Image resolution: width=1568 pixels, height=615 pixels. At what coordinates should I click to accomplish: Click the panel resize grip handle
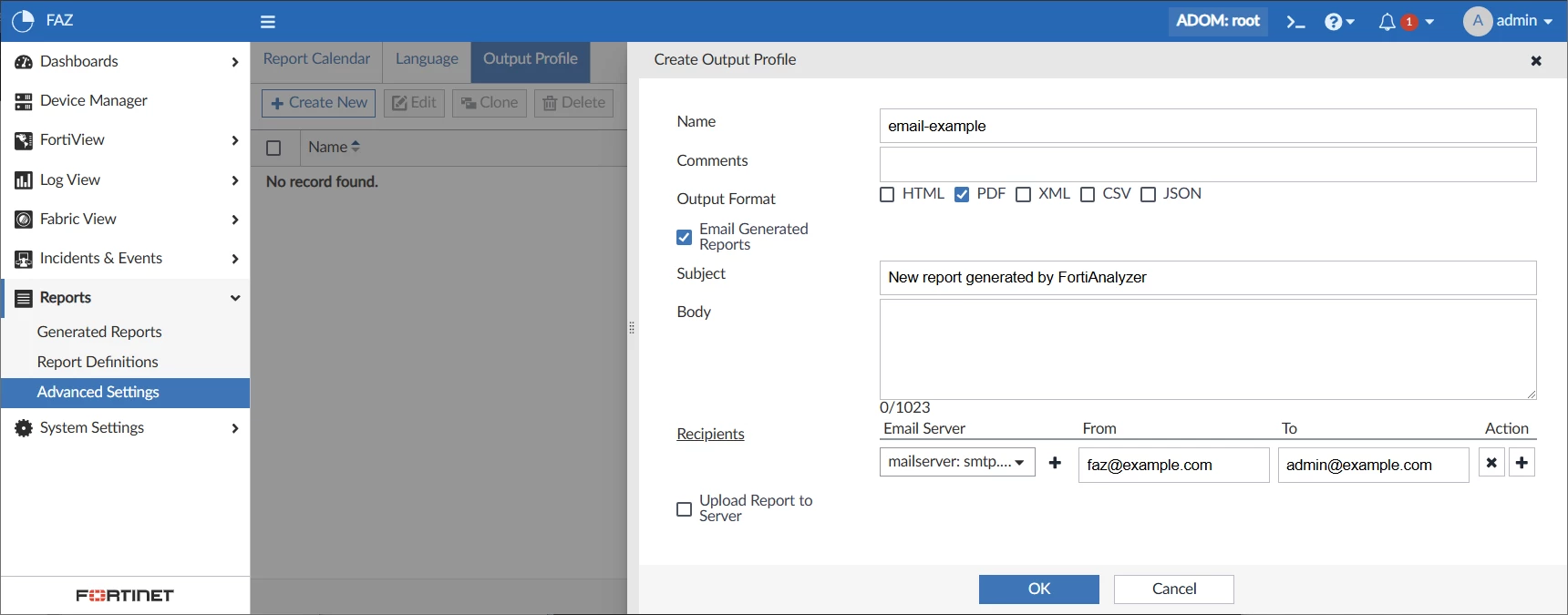pyautogui.click(x=632, y=328)
